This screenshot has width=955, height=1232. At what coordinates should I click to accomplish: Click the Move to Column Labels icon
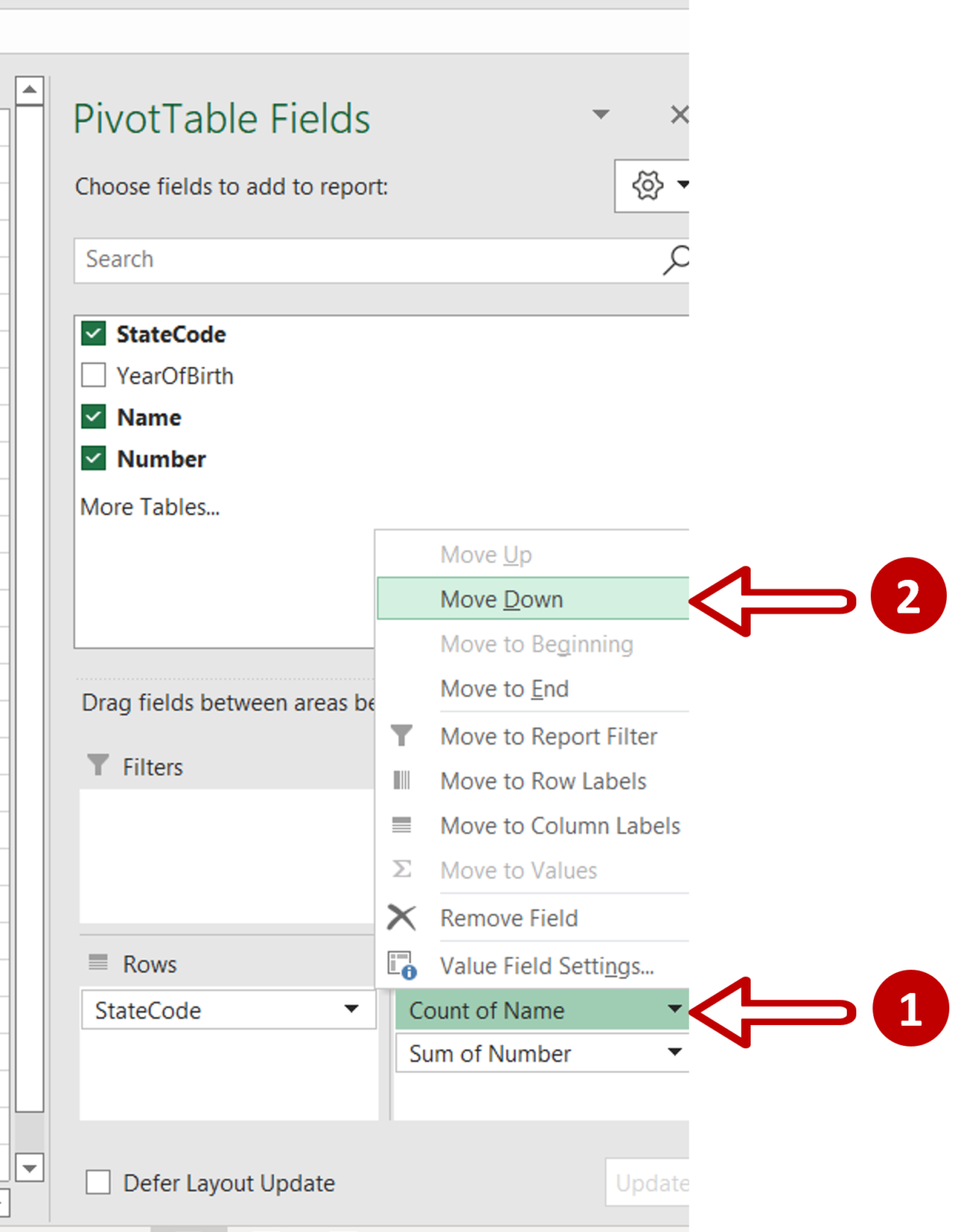(403, 825)
